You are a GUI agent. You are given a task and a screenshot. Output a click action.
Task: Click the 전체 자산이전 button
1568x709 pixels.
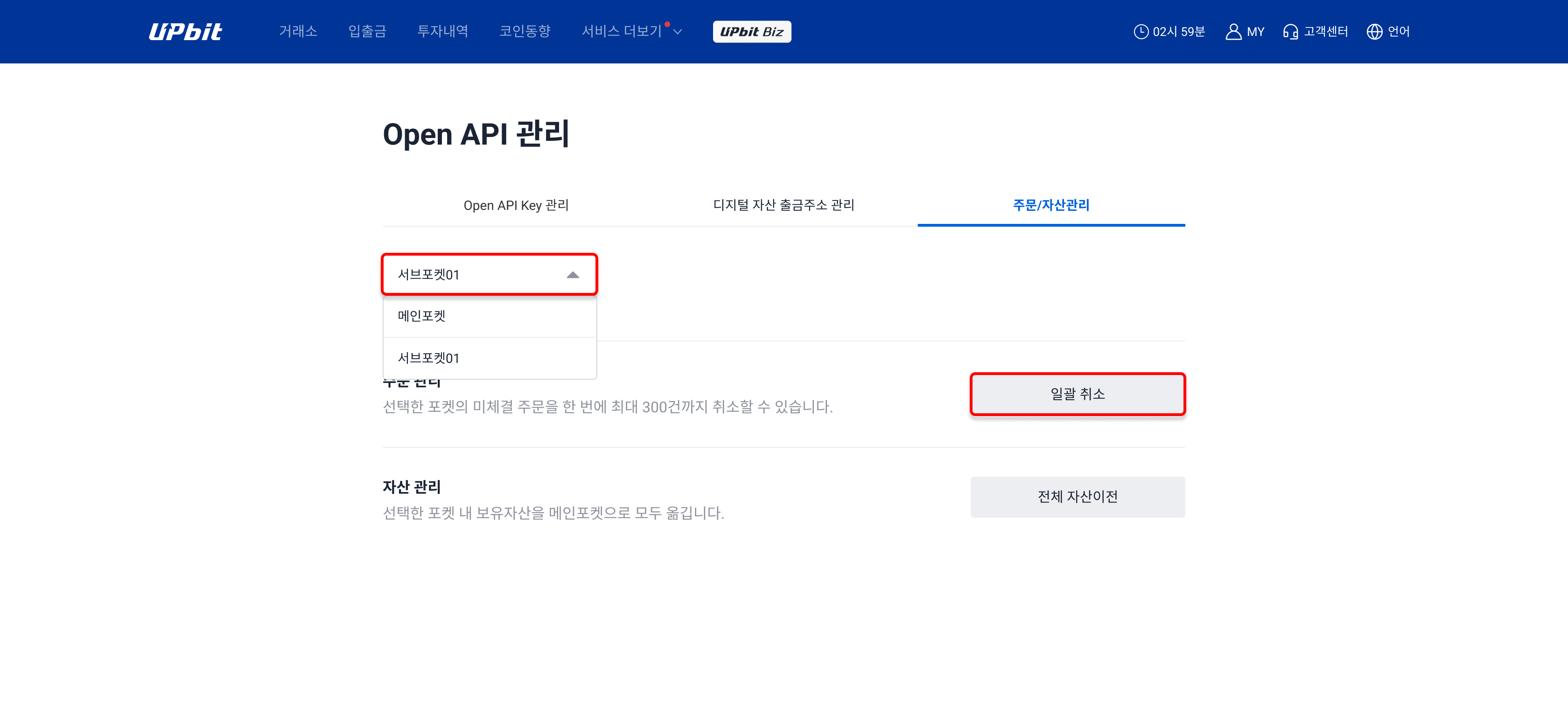pos(1078,497)
